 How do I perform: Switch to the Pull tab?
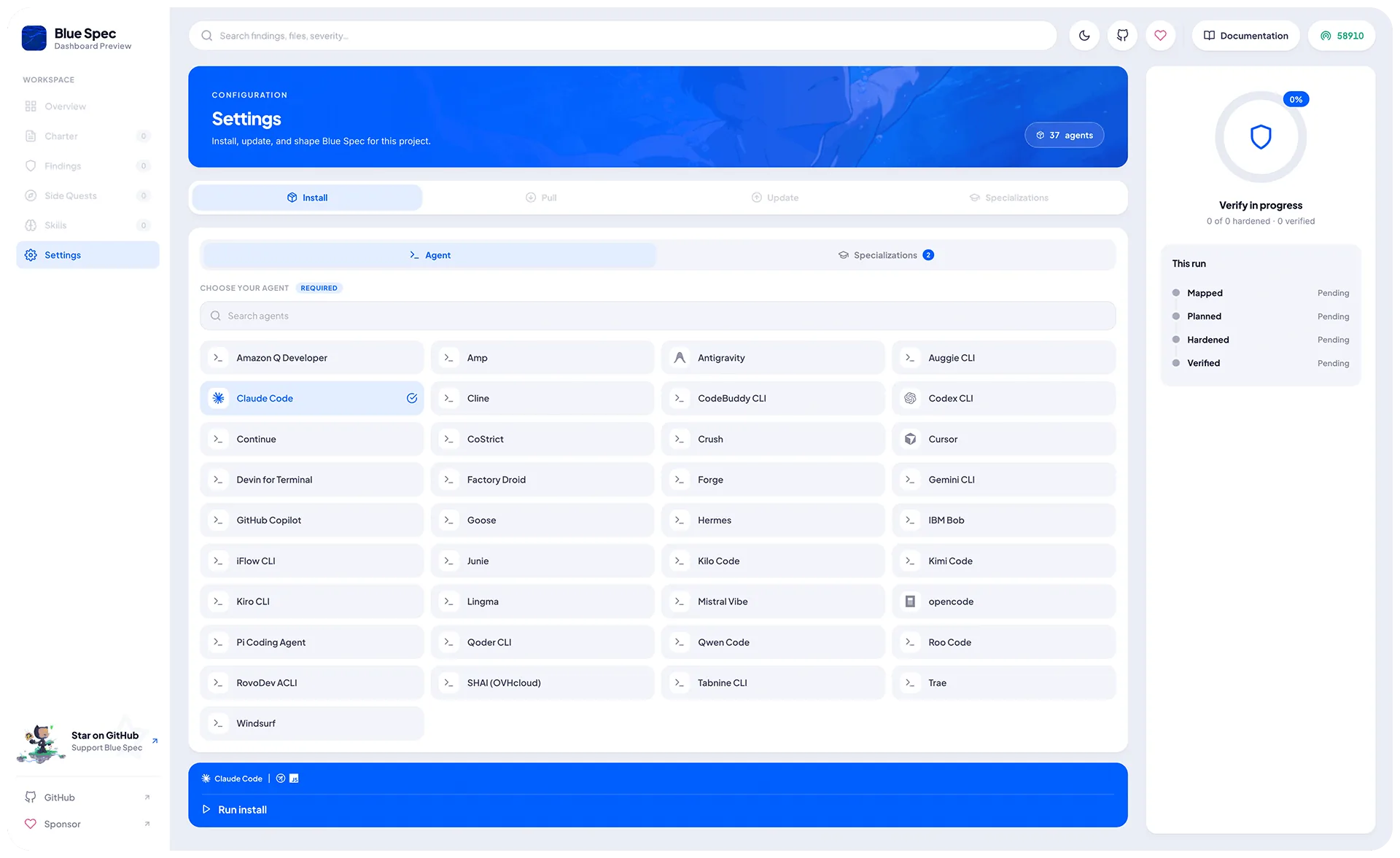click(x=541, y=198)
